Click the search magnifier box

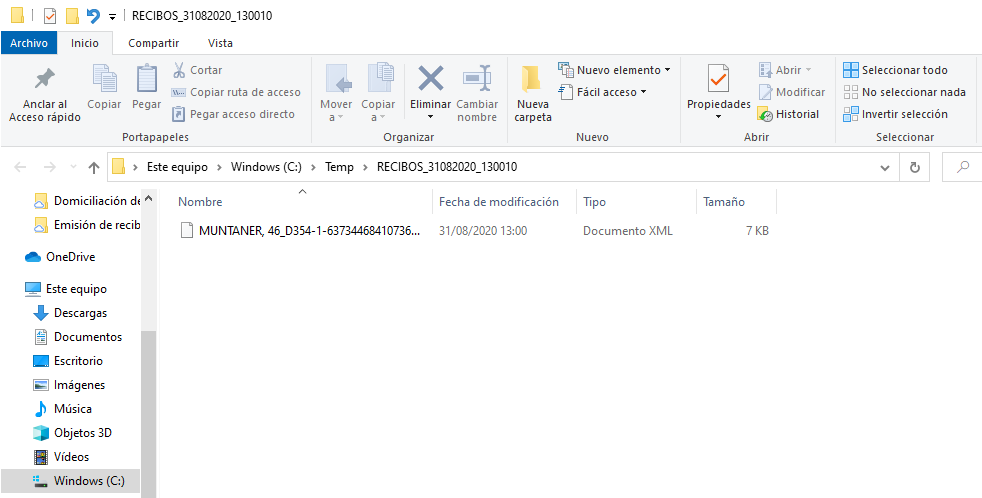[963, 167]
